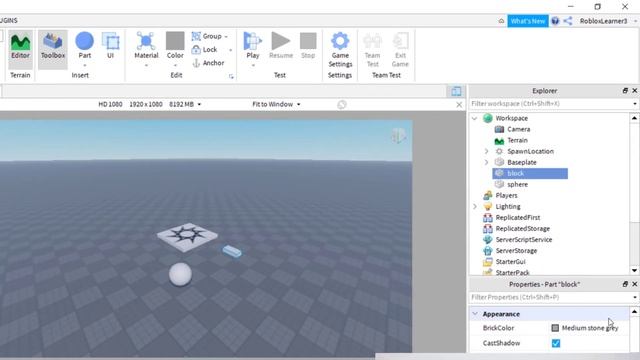Click the BrickColor Medium stone grey swatch
The image size is (640, 360).
[x=555, y=328]
